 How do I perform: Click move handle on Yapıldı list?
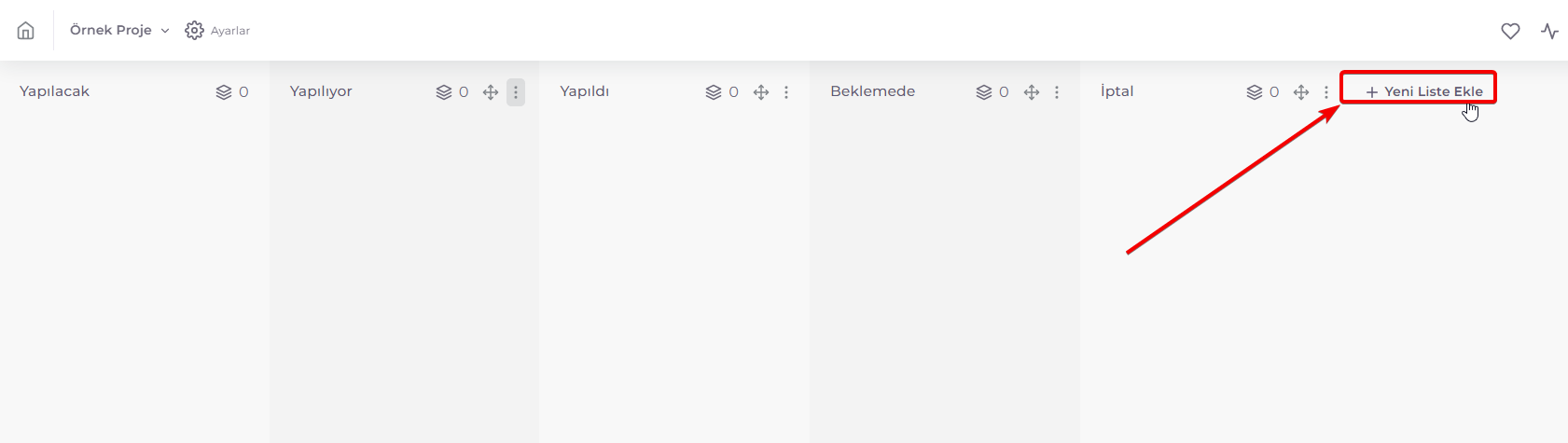tap(761, 92)
